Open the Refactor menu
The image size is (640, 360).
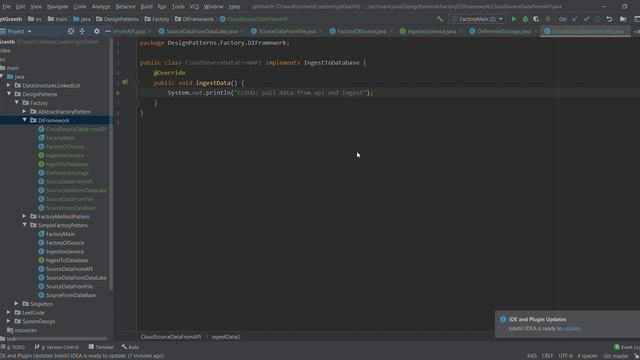[125, 7]
